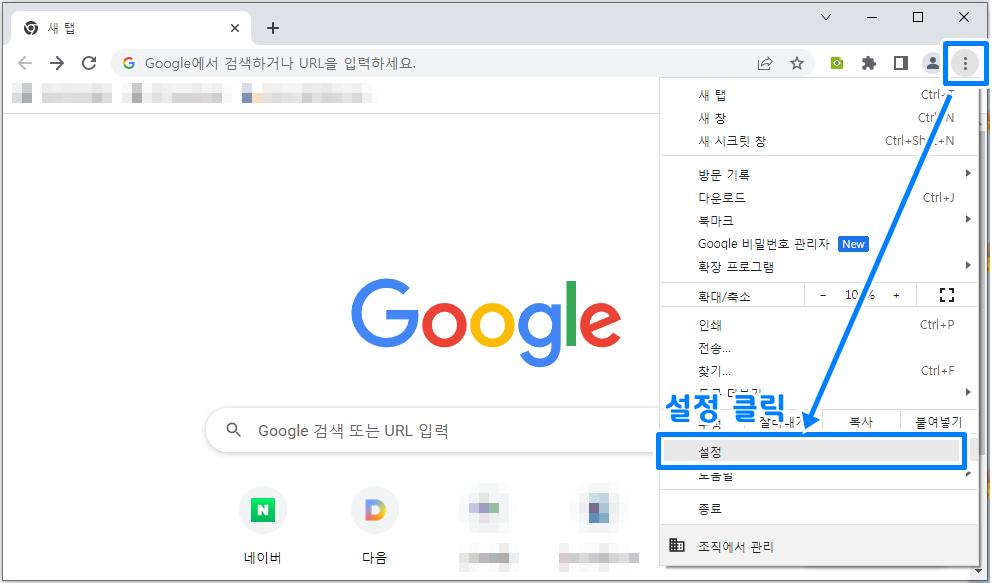Image resolution: width=992 pixels, height=583 pixels.
Task: Open the tab search chevron
Action: (x=826, y=17)
